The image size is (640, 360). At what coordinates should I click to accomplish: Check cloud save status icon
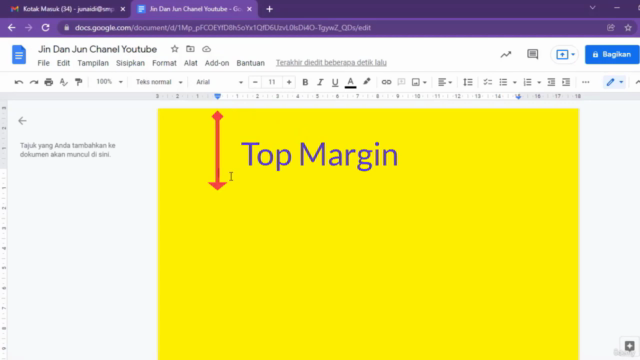click(207, 49)
